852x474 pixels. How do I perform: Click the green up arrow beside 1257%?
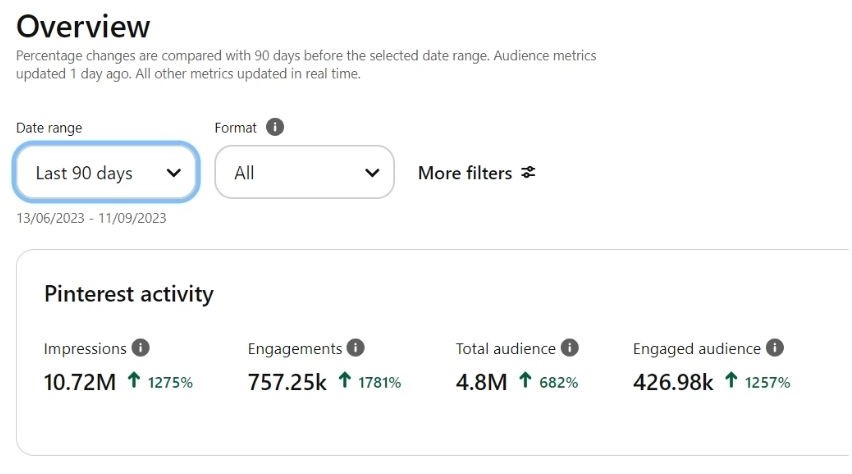731,380
